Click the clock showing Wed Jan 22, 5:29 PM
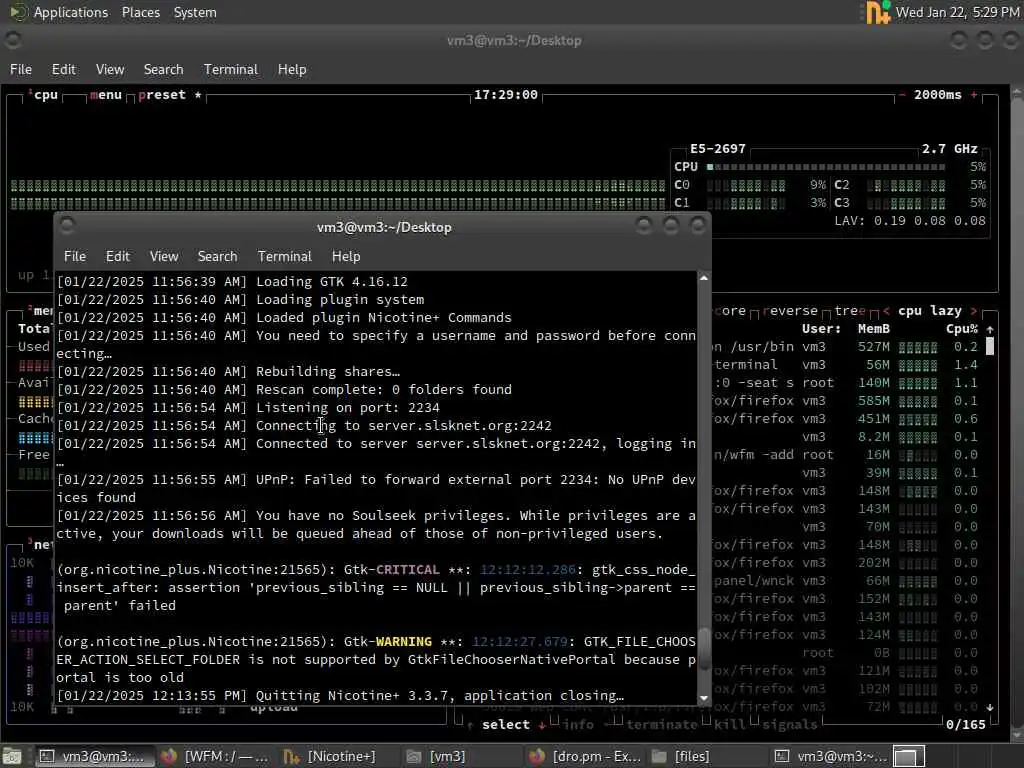Viewport: 1024px width, 768px height. (x=957, y=12)
